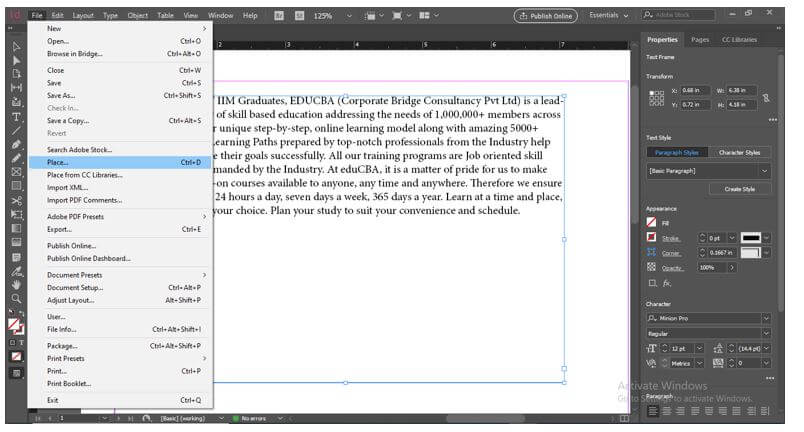Screen dimensions: 804x432
Task: Select the Hand tool
Action: [16, 284]
